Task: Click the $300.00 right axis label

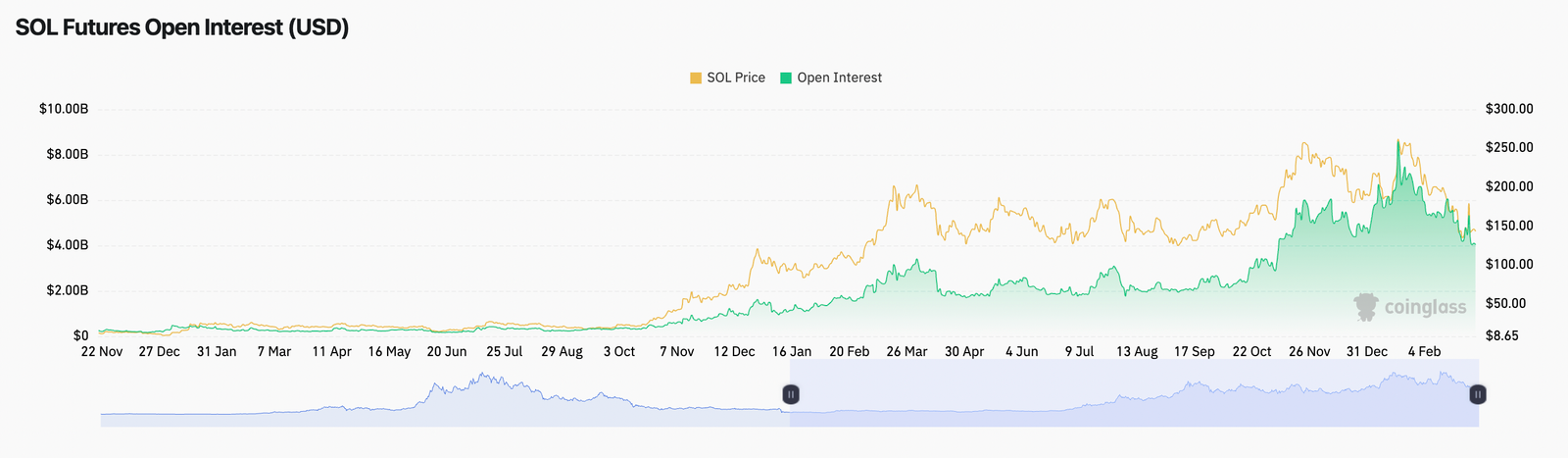Action: click(x=1509, y=109)
